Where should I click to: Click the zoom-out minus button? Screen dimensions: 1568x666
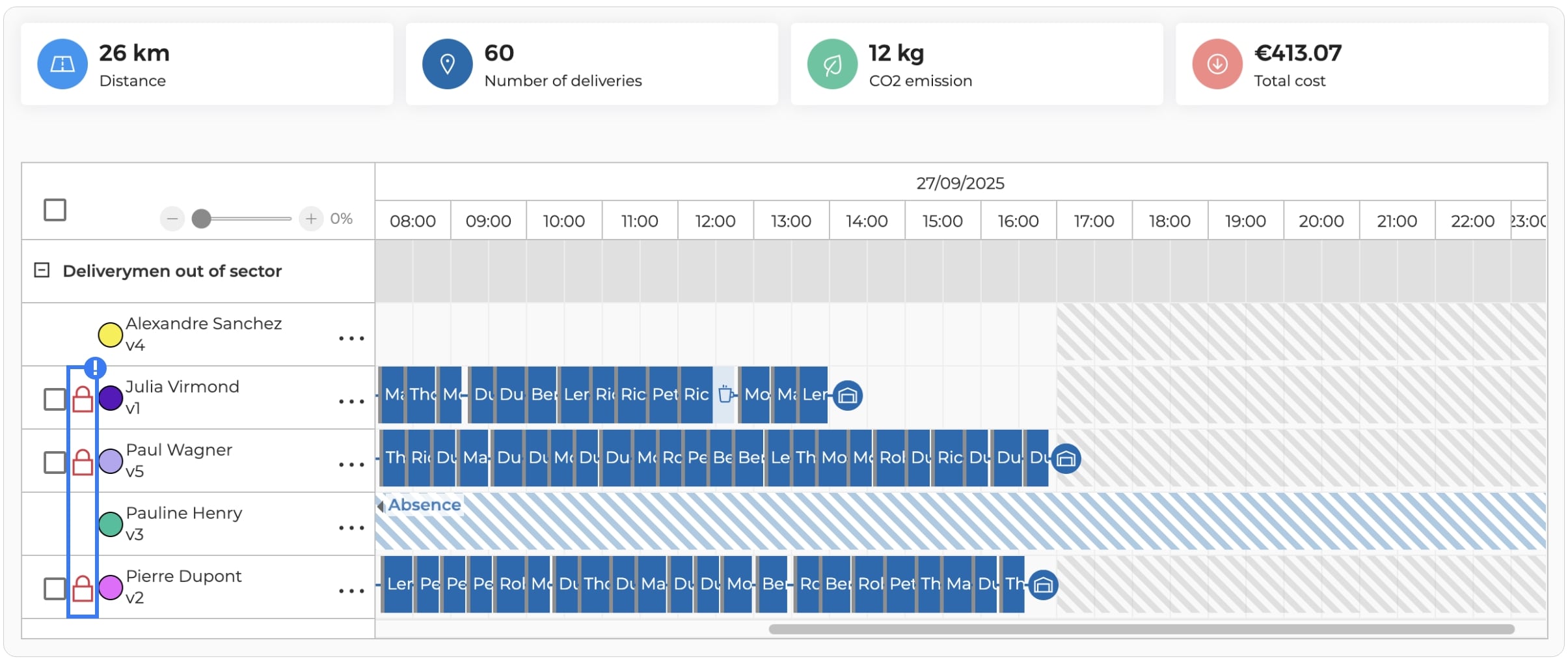172,219
